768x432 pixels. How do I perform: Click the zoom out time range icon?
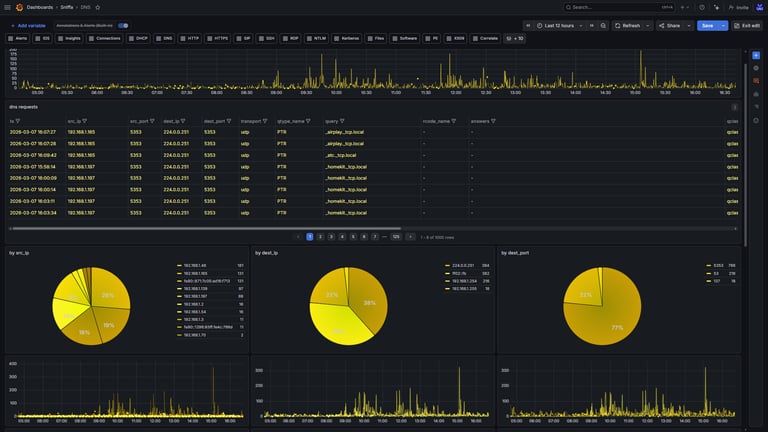coord(603,25)
